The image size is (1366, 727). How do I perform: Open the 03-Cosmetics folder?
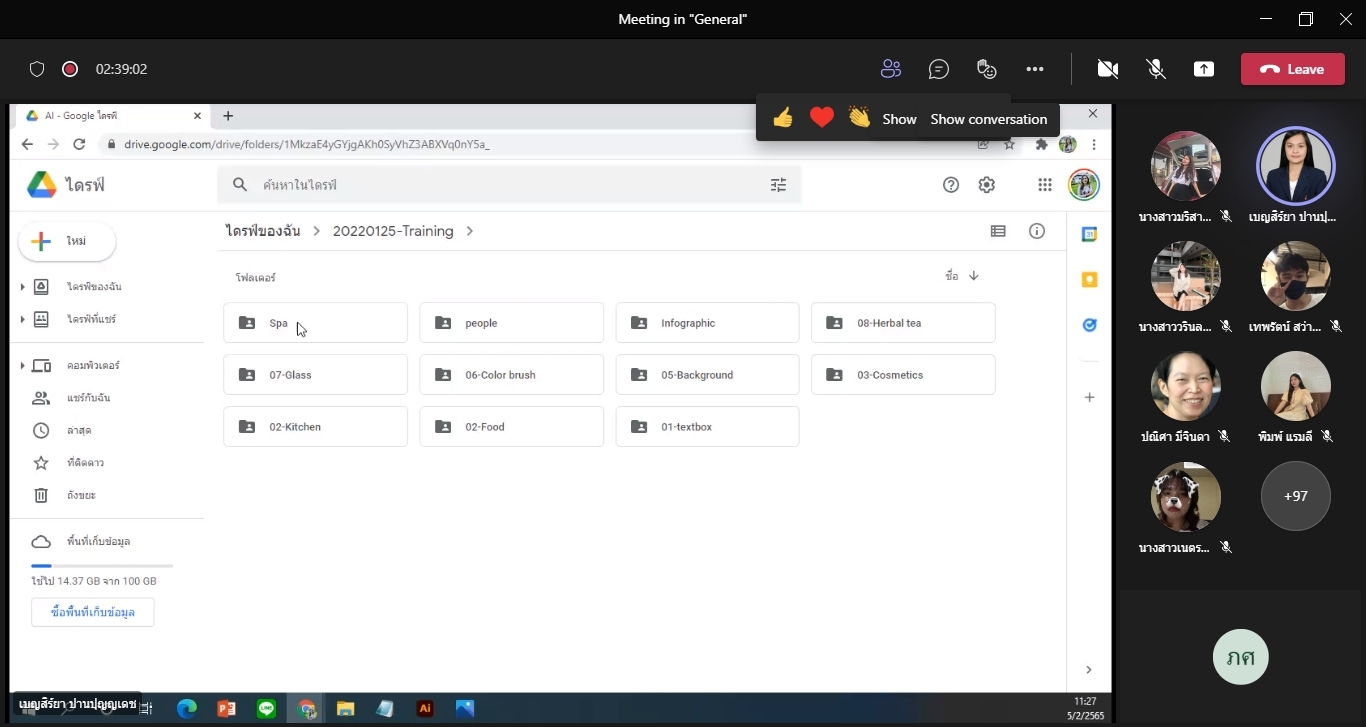tap(903, 375)
